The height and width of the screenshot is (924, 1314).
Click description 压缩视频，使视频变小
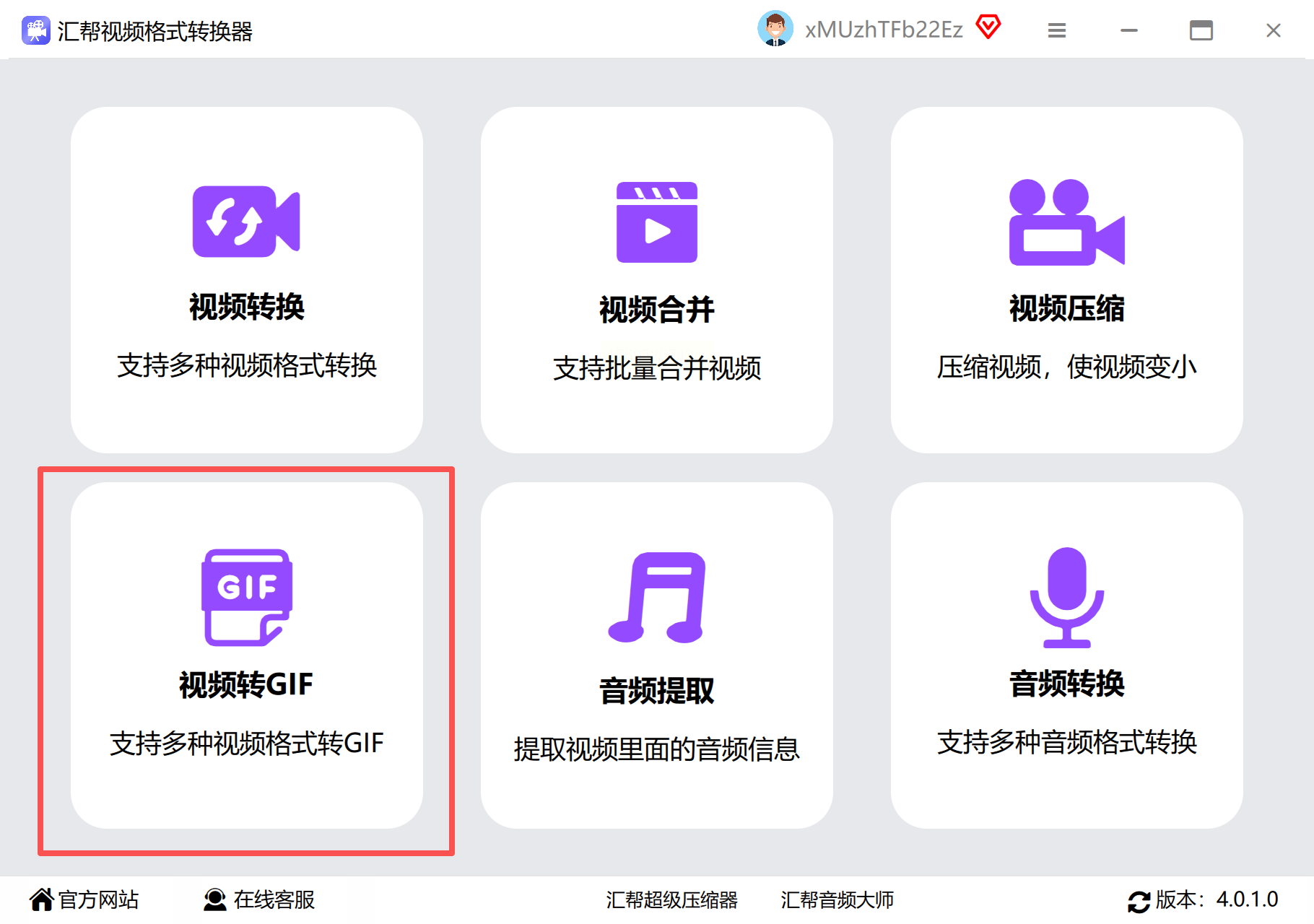1067,367
